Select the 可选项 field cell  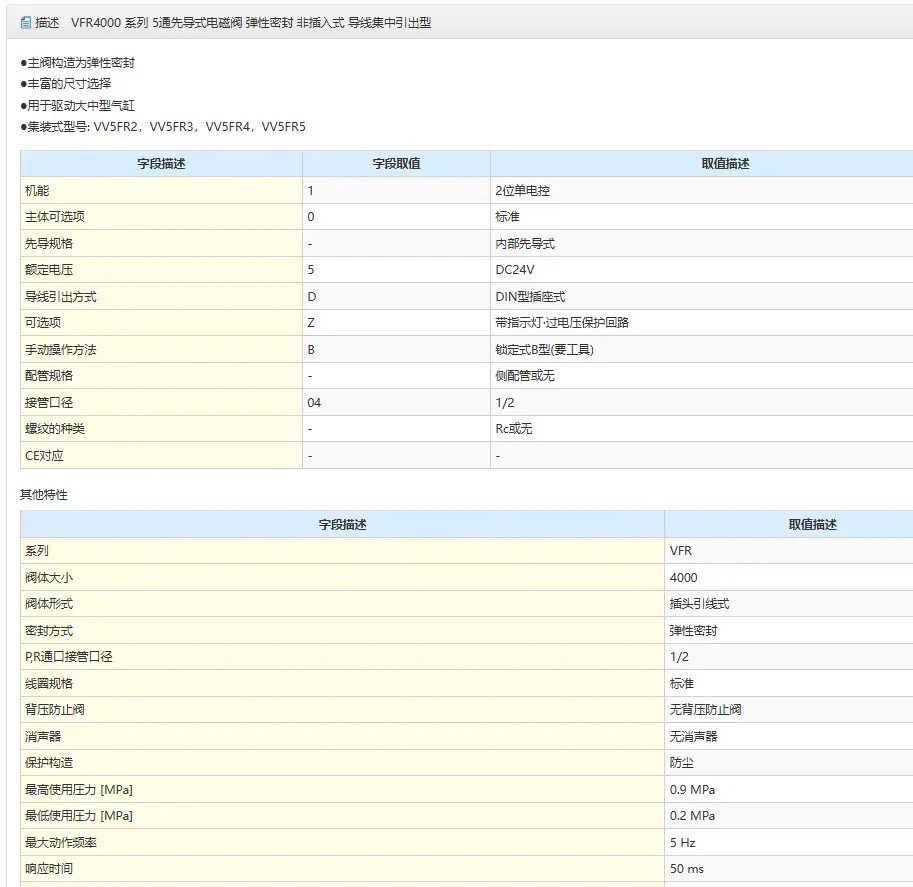coord(161,323)
